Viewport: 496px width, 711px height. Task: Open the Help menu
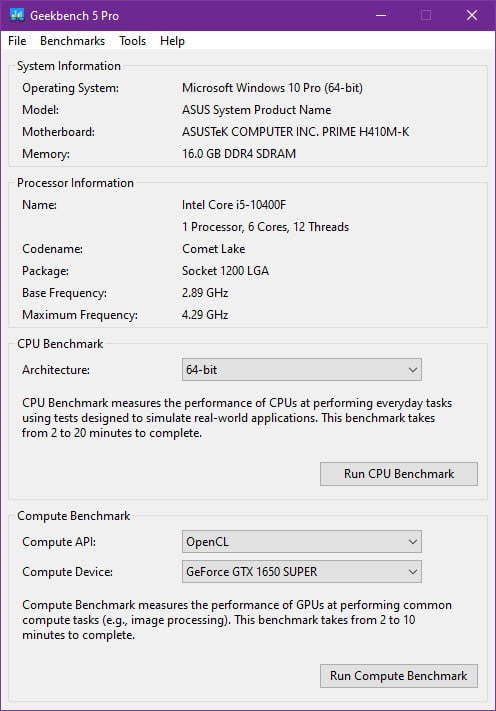[172, 41]
